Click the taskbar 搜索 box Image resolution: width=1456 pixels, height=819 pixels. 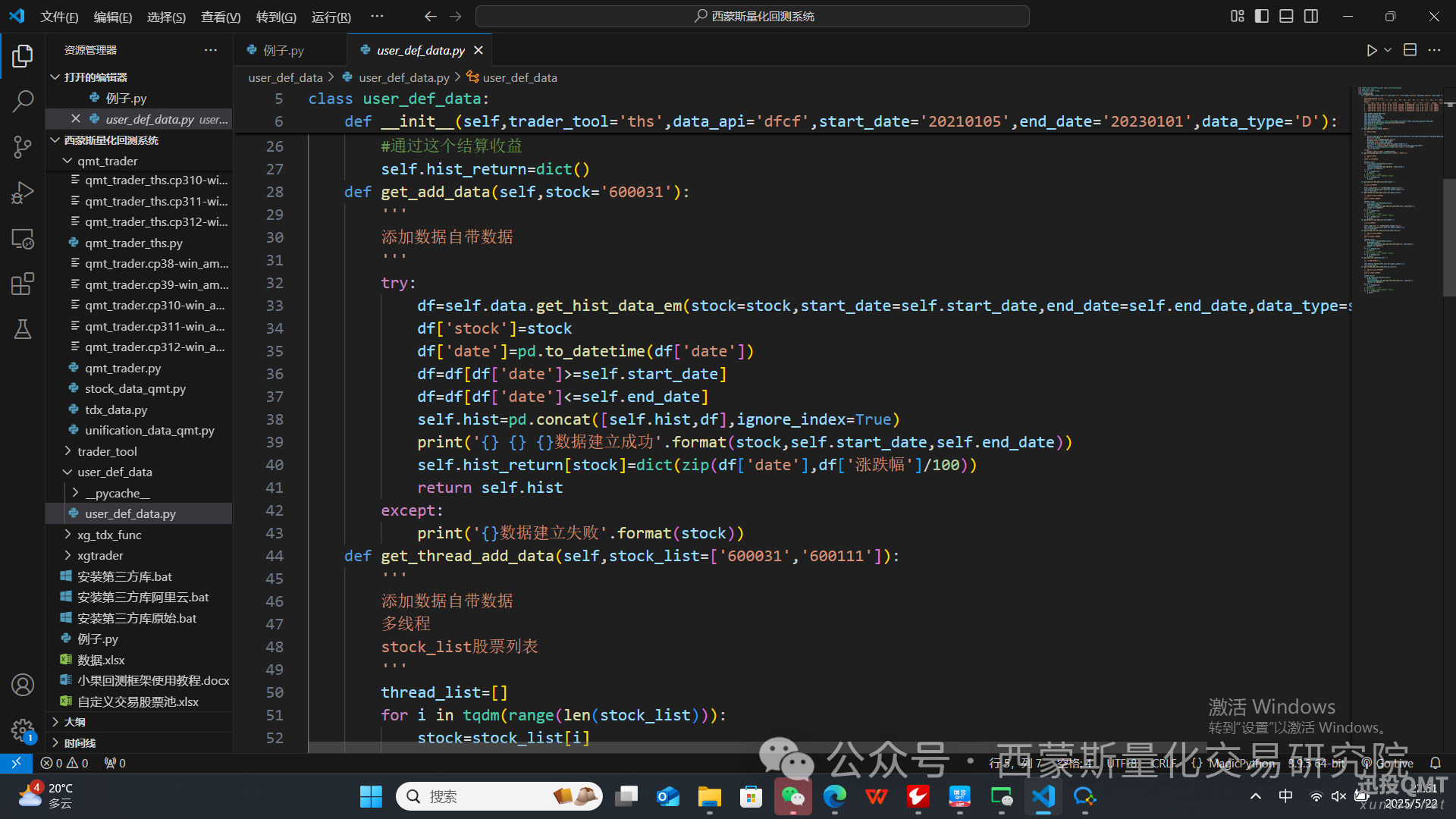(x=499, y=796)
